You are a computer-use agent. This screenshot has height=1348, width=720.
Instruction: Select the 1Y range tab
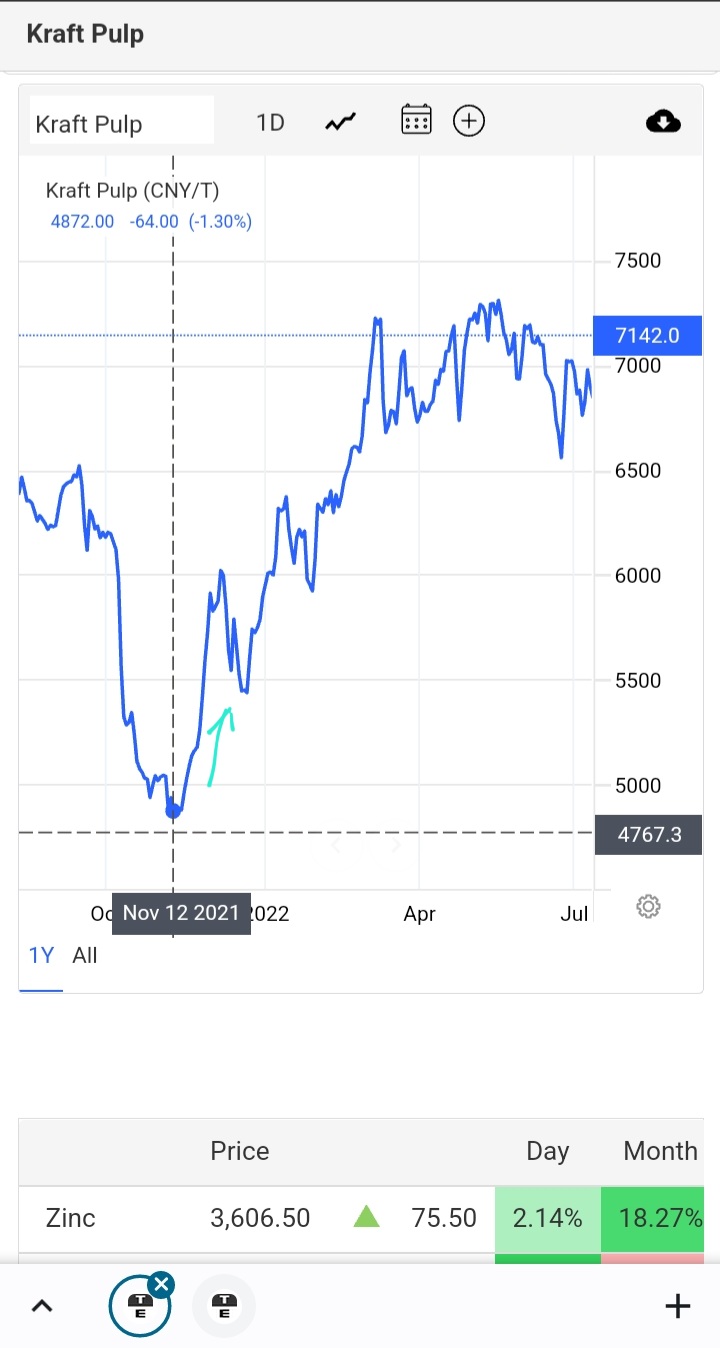[41, 955]
